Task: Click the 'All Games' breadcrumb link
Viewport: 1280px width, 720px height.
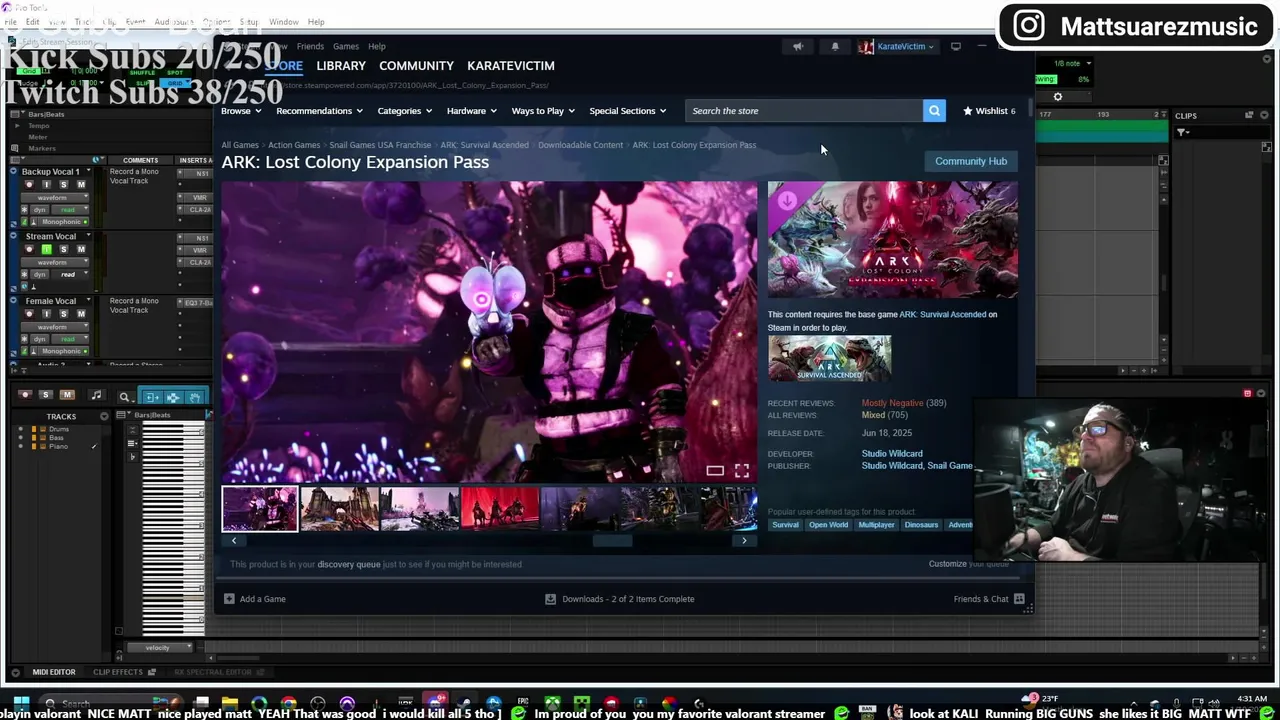Action: pos(240,145)
